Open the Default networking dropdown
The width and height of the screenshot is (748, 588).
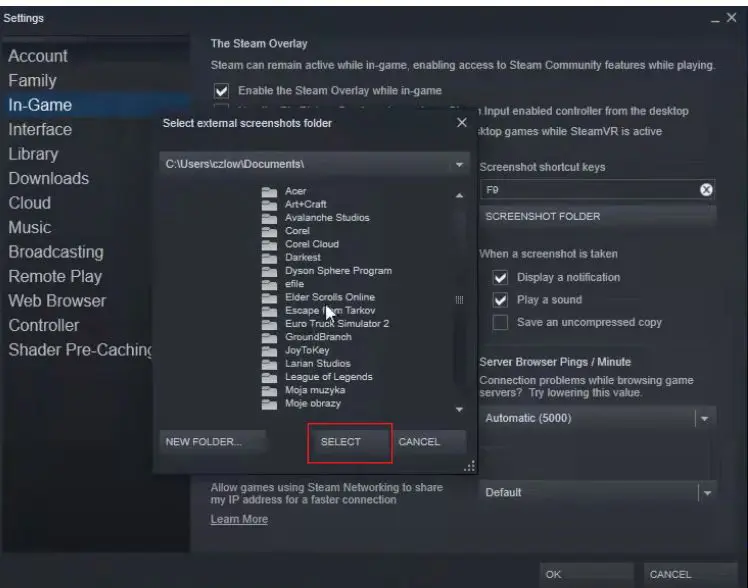point(707,493)
